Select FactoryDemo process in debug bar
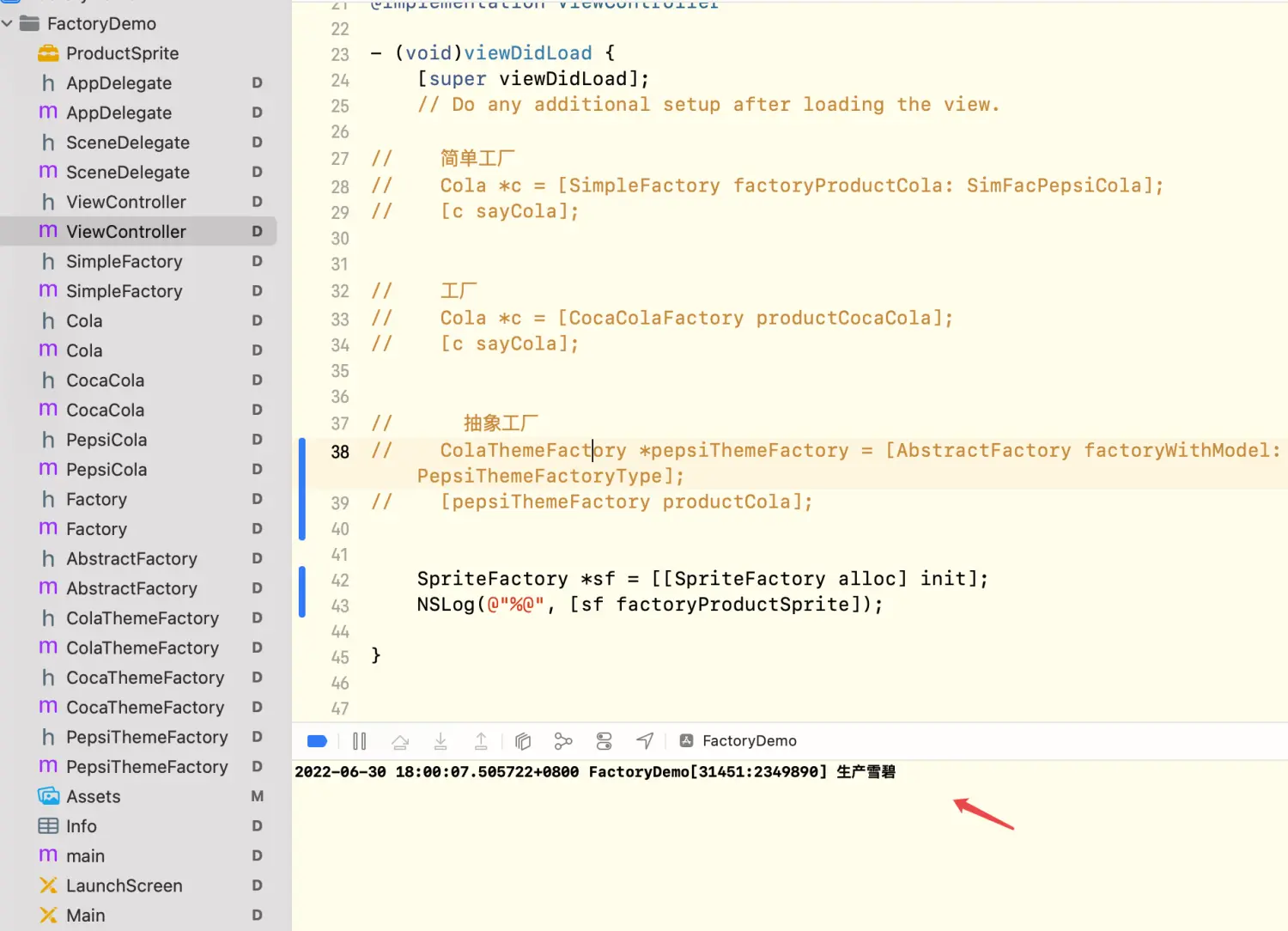The image size is (1288, 931). pos(738,741)
